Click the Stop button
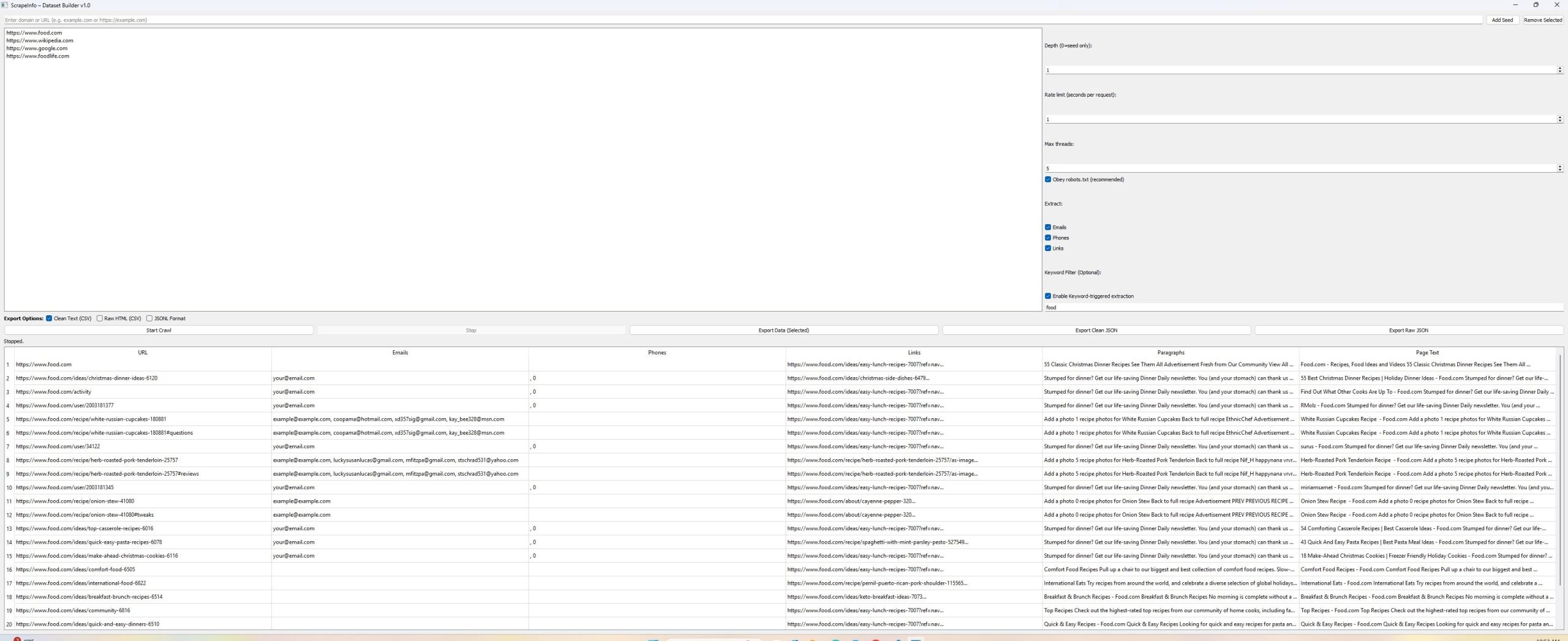This screenshot has width=1568, height=641. 471,330
